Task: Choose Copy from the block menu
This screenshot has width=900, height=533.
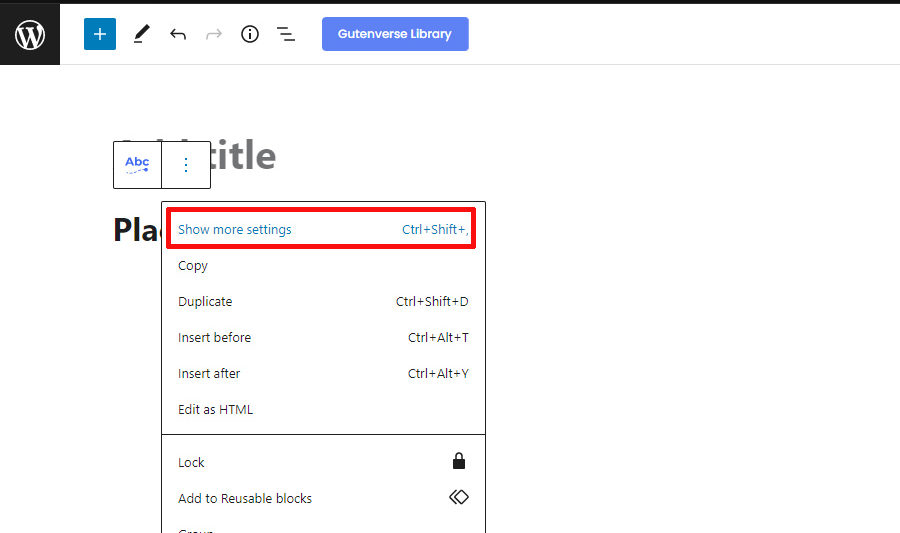Action: 323,266
